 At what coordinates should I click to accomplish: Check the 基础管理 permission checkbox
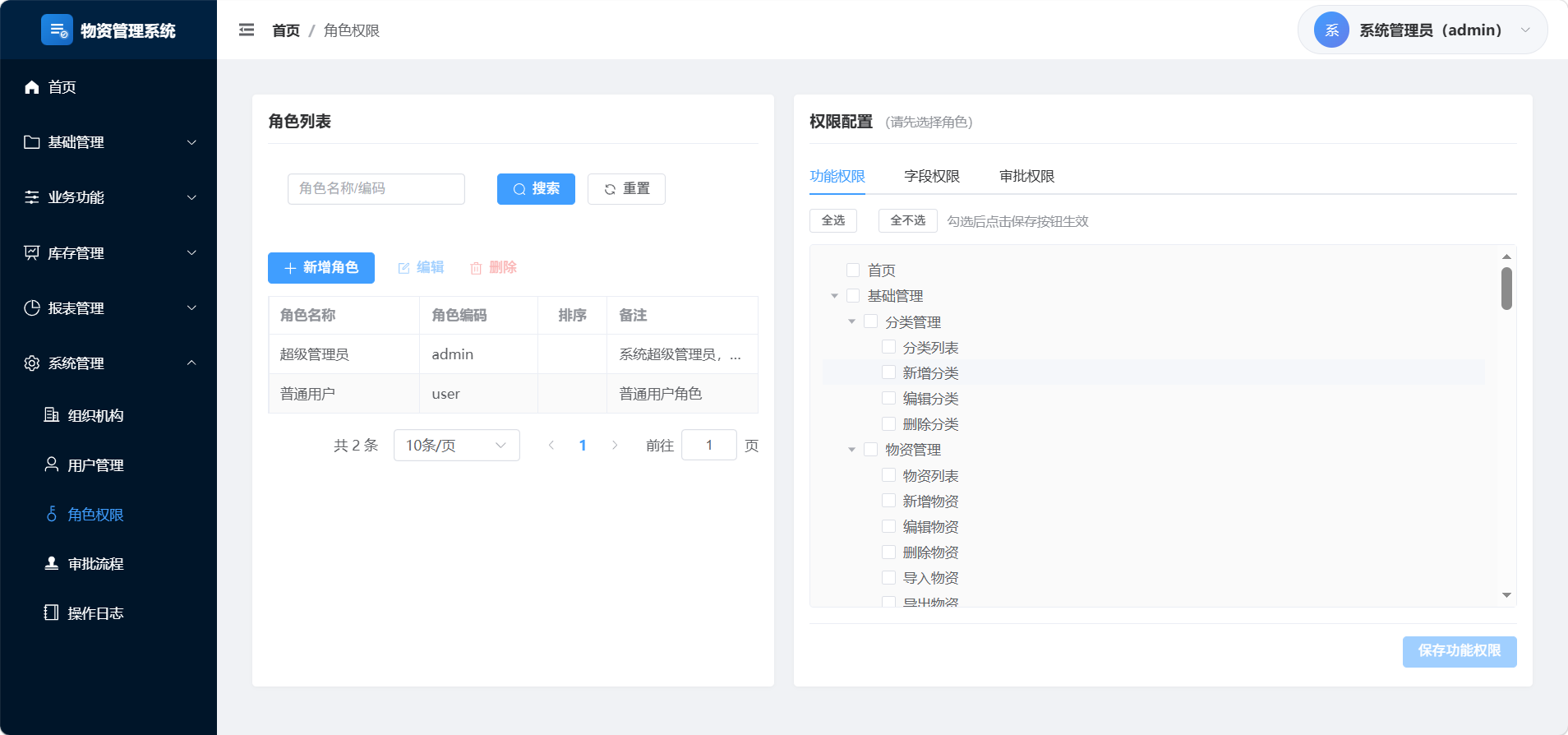(x=853, y=295)
